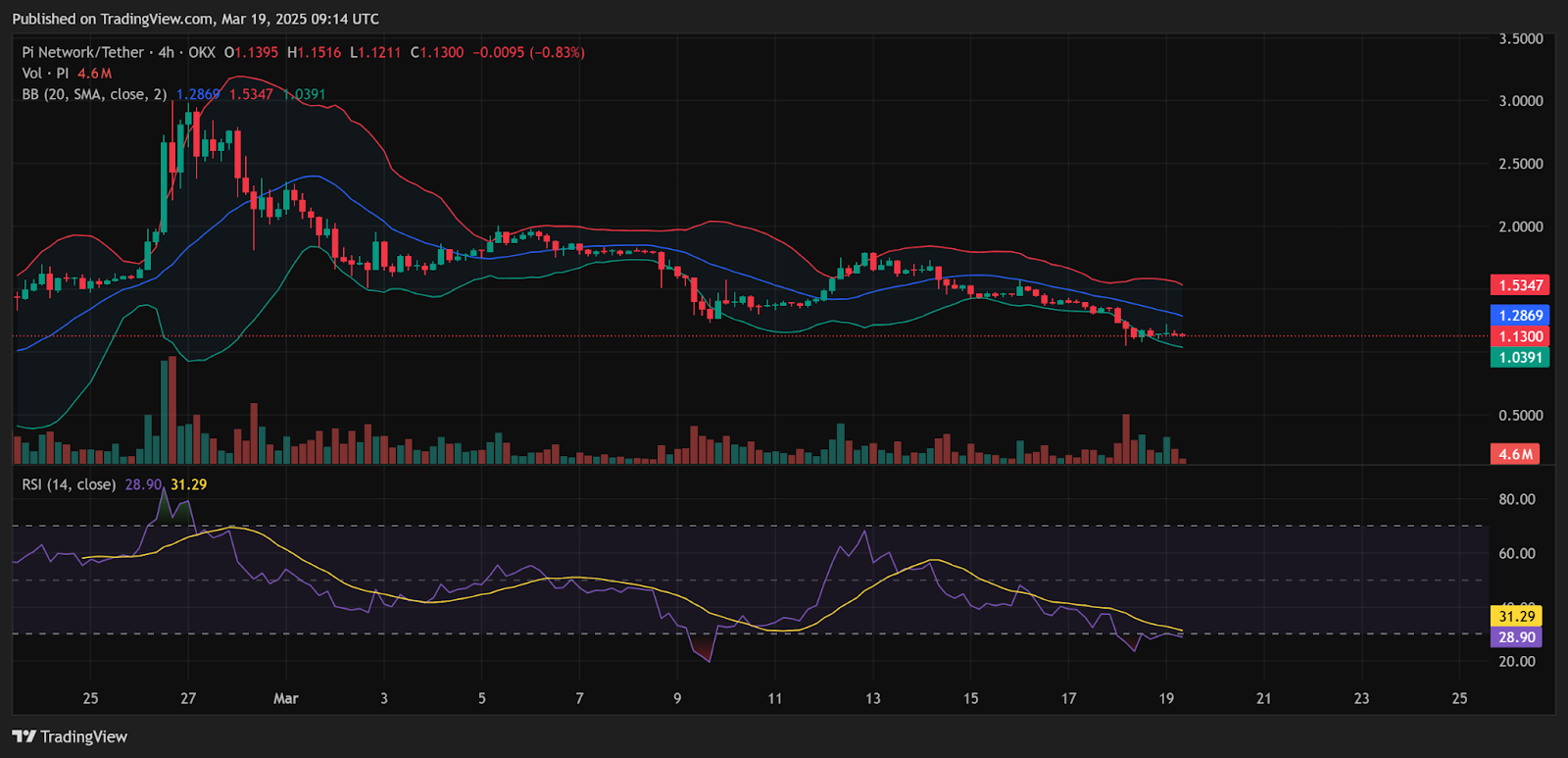Click the TradingView logo at bottom left
This screenshot has height=758, width=1568.
click(70, 736)
